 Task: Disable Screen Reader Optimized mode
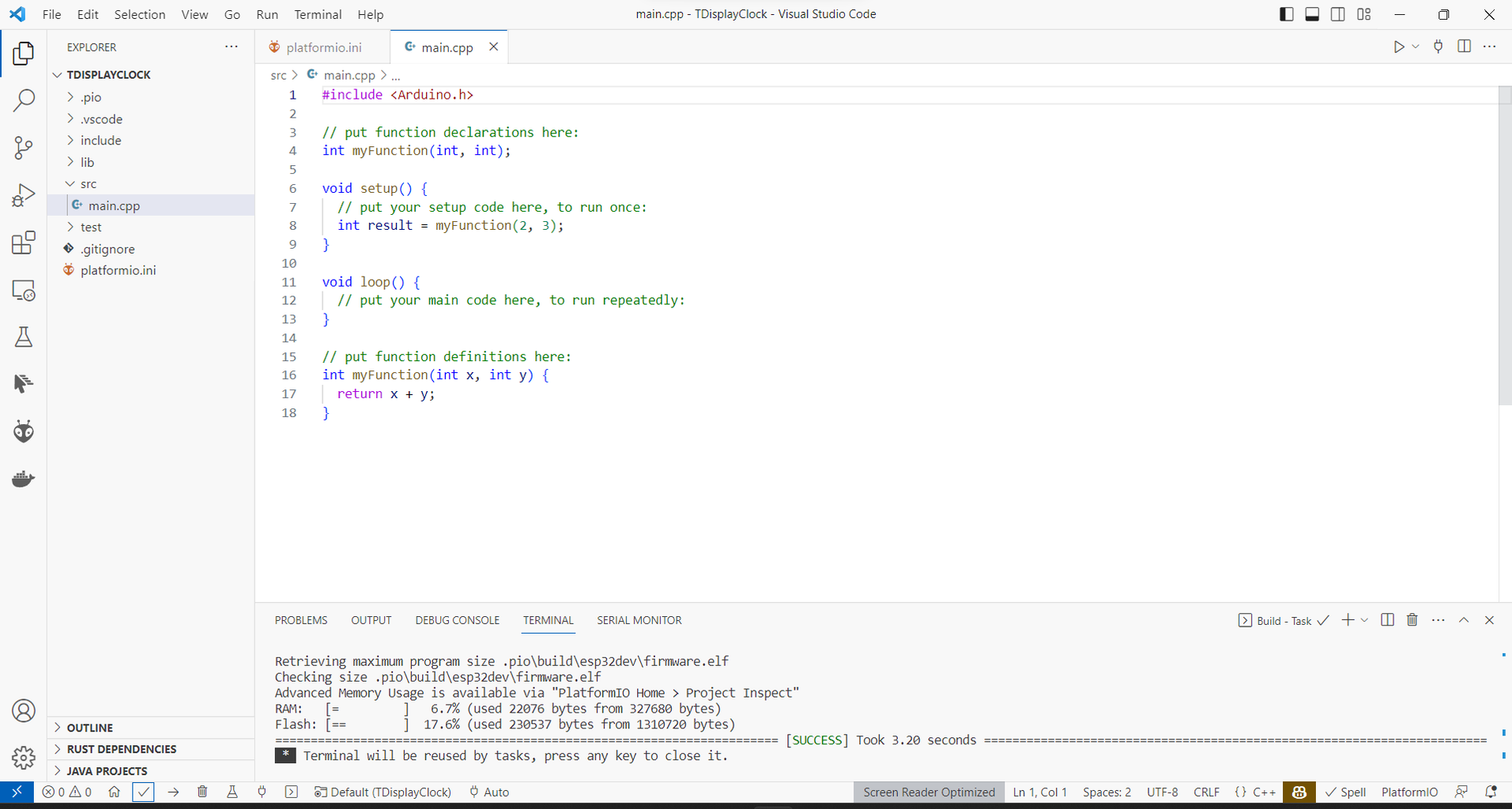coord(929,792)
